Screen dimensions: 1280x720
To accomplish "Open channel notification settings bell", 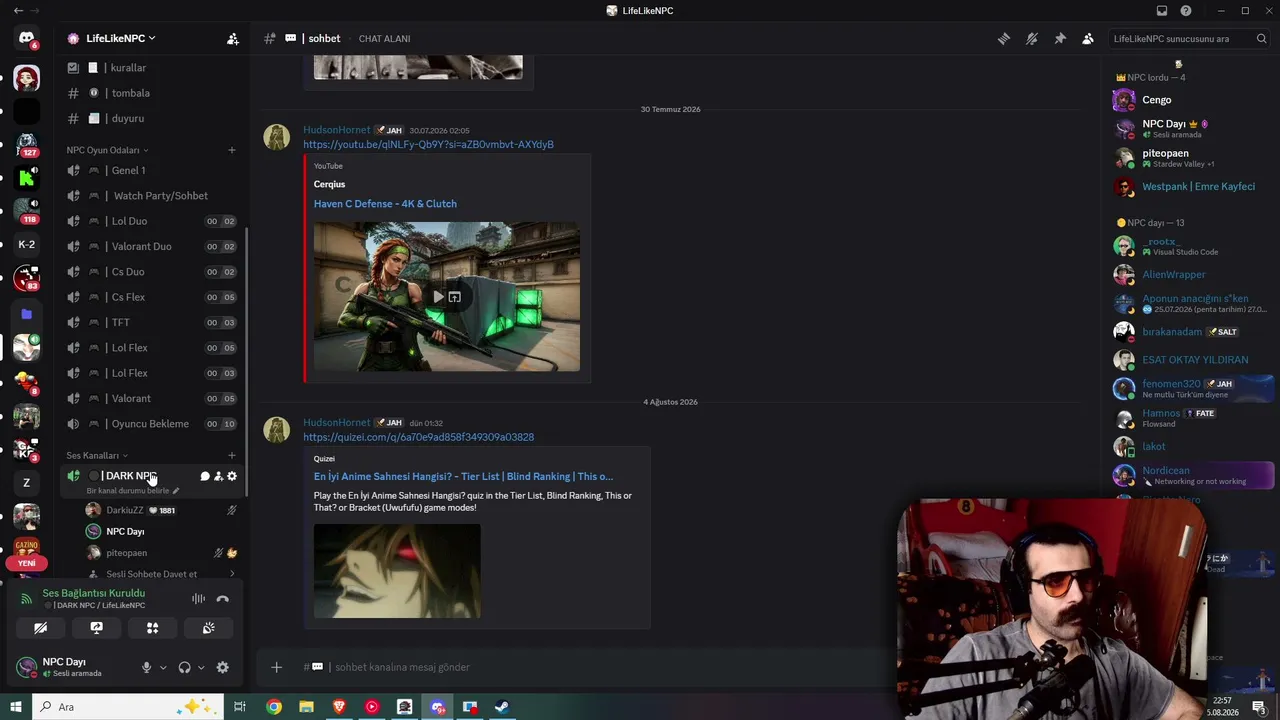I will (1031, 39).
